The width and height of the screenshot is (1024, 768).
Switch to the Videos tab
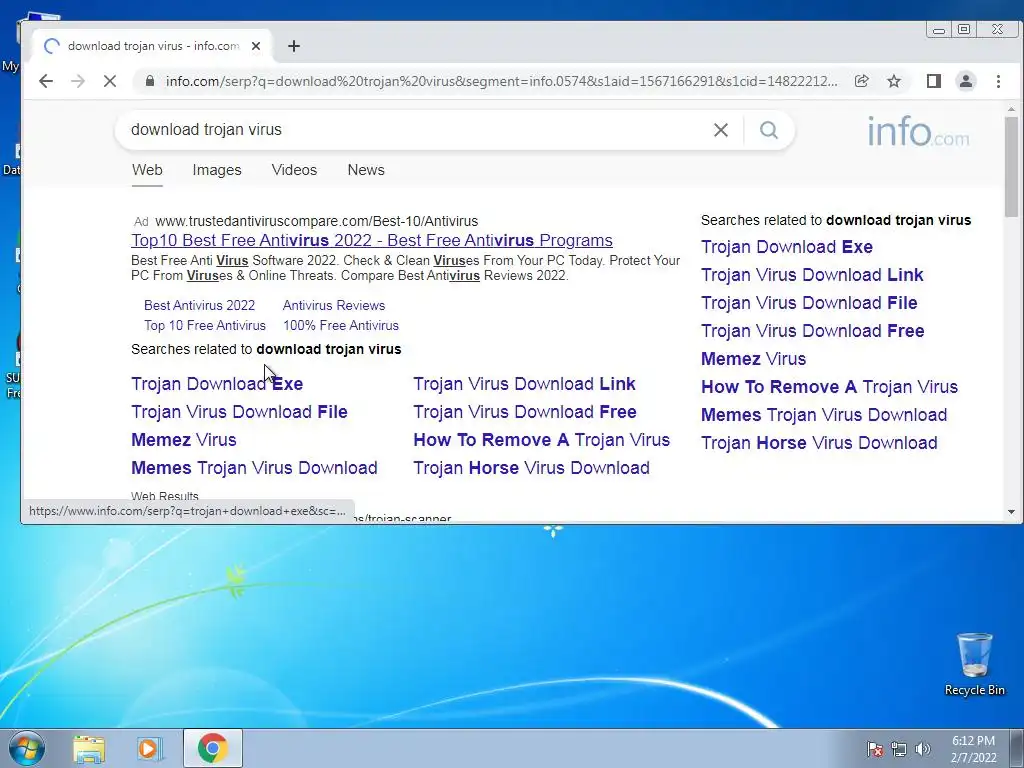[295, 170]
